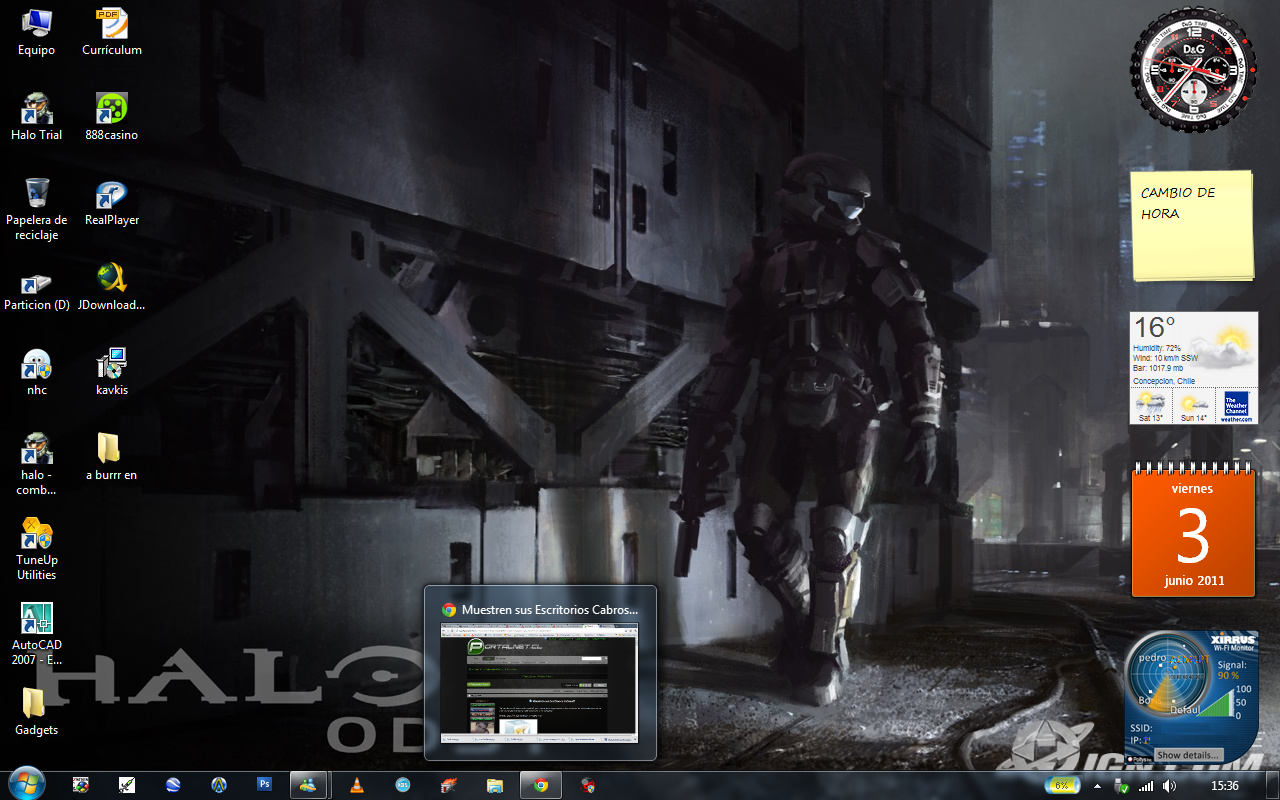Image resolution: width=1280 pixels, height=800 pixels.
Task: Click the AutoCAD taskbar icon
Action: 219,785
